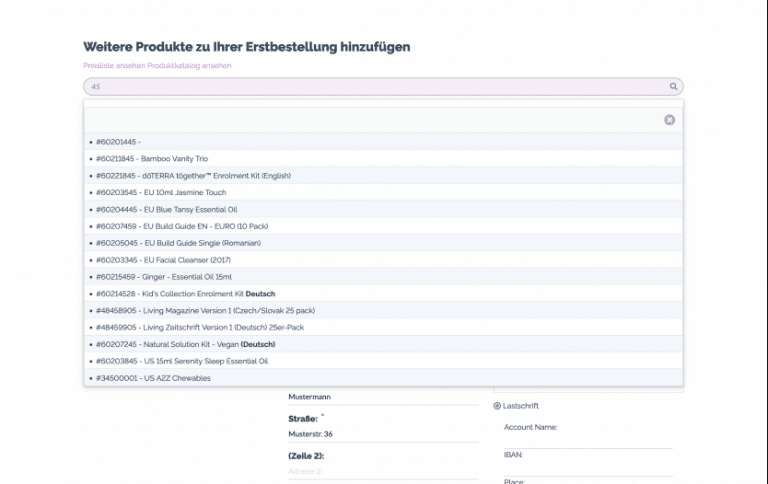768x484 pixels.
Task: Select EU Build Guide Single (Romanian)
Action: (x=202, y=243)
